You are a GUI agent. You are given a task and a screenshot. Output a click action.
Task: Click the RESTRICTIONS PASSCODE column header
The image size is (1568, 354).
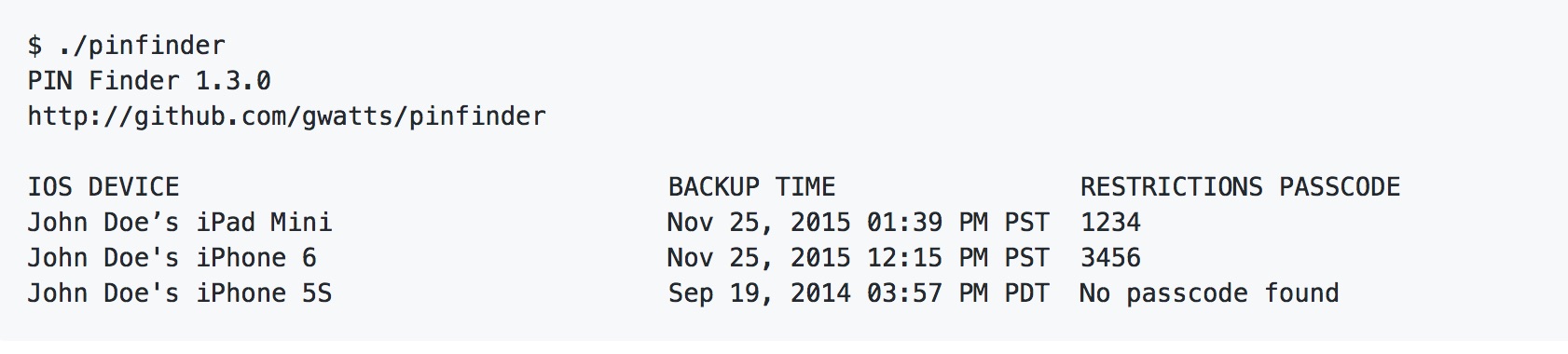click(1240, 187)
